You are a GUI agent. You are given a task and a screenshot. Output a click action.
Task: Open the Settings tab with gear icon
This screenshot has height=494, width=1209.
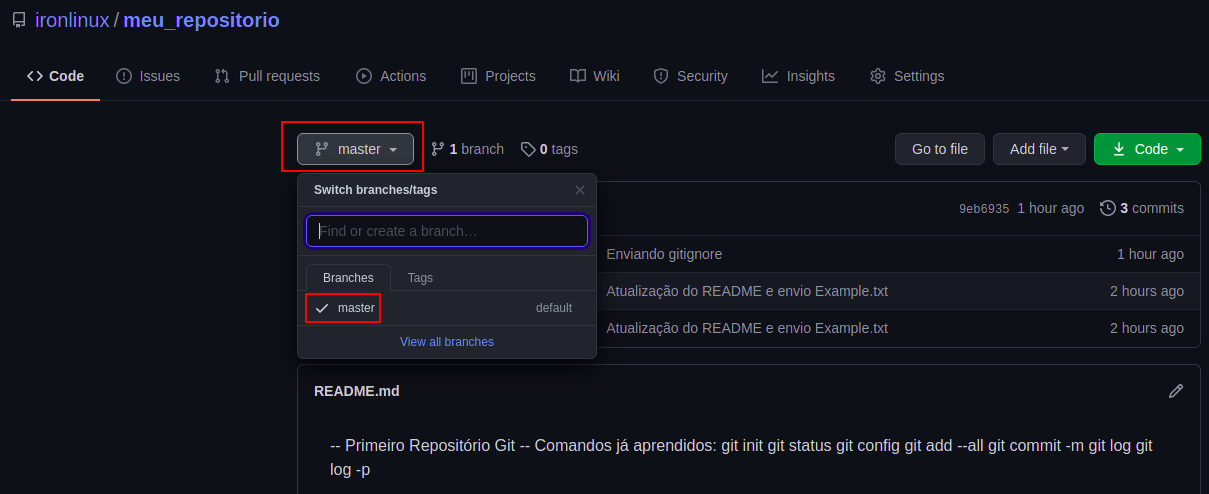pyautogui.click(x=906, y=76)
